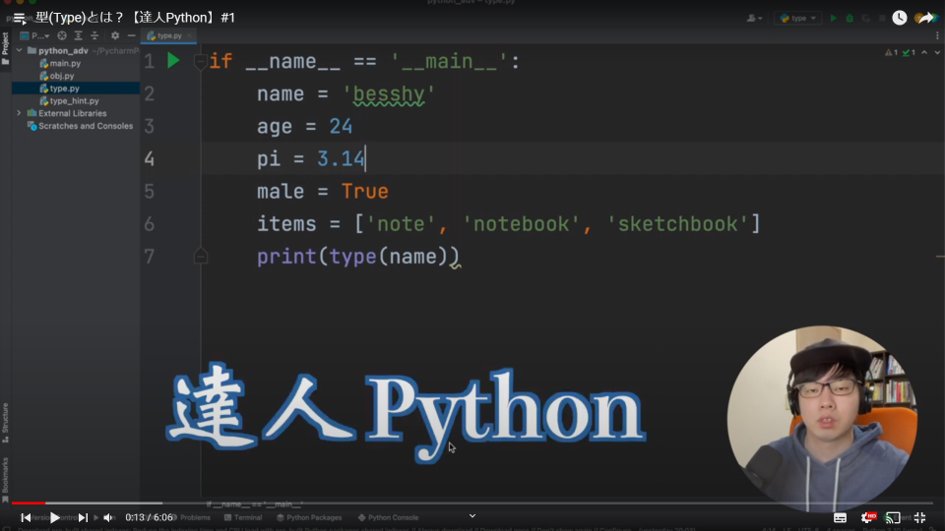Viewport: 945px width, 531px height.
Task: Open the YouTube playlist menu icon
Action: pos(20,18)
